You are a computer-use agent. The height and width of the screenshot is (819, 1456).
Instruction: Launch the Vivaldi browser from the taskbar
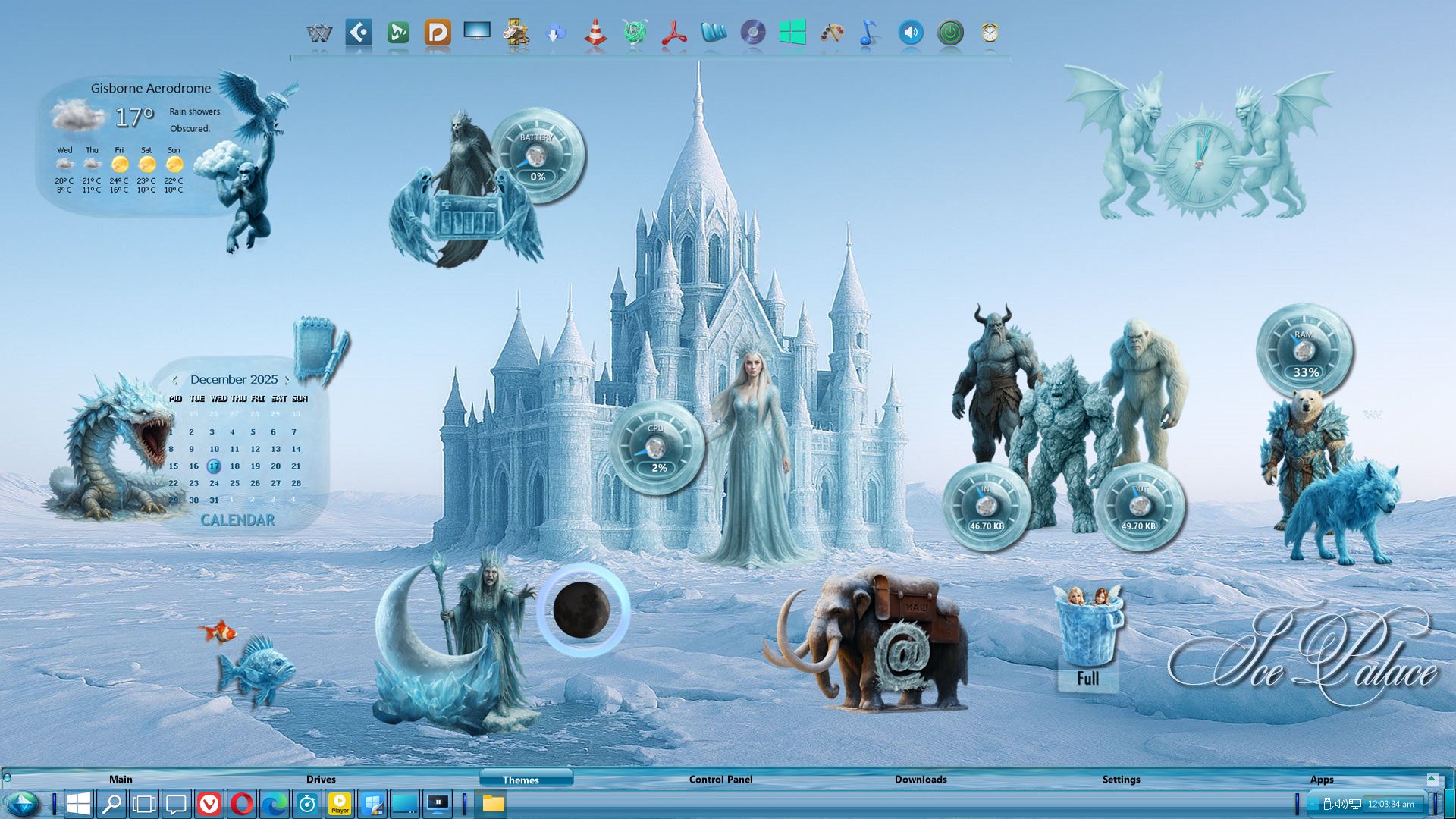point(209,804)
